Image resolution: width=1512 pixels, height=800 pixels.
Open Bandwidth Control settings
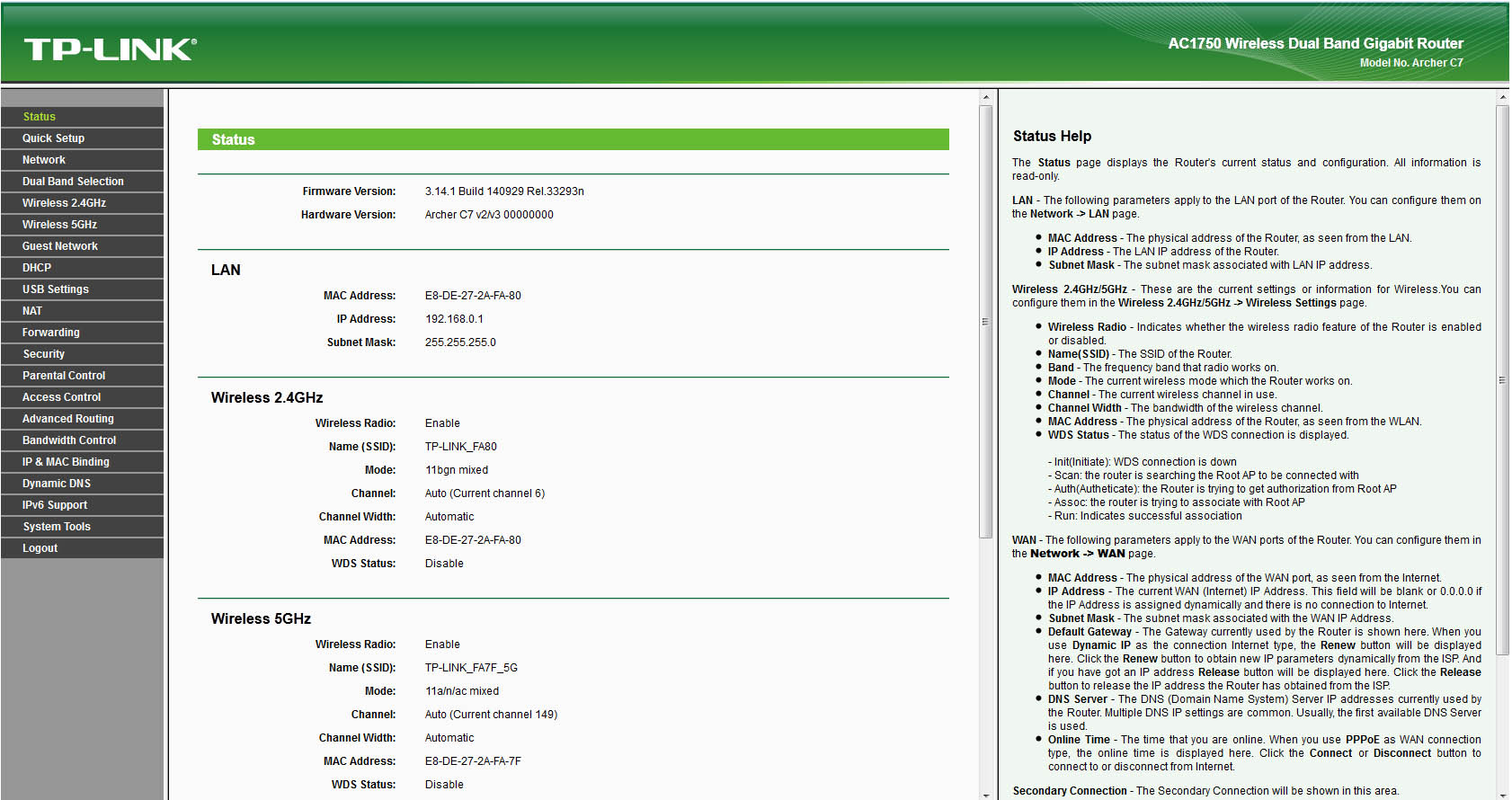tap(82, 440)
